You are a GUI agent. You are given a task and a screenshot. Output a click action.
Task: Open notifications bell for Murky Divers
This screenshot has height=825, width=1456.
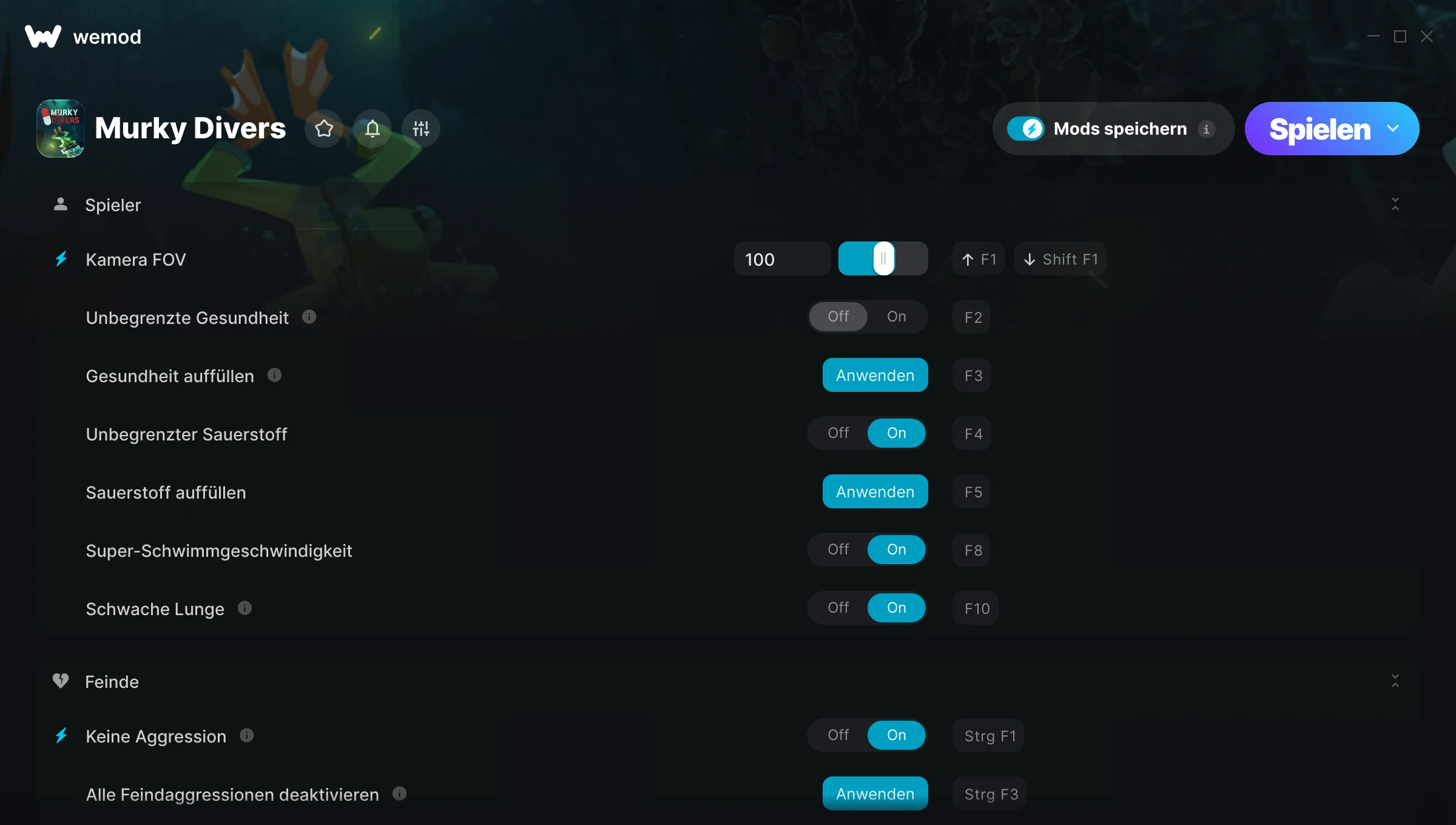372,129
